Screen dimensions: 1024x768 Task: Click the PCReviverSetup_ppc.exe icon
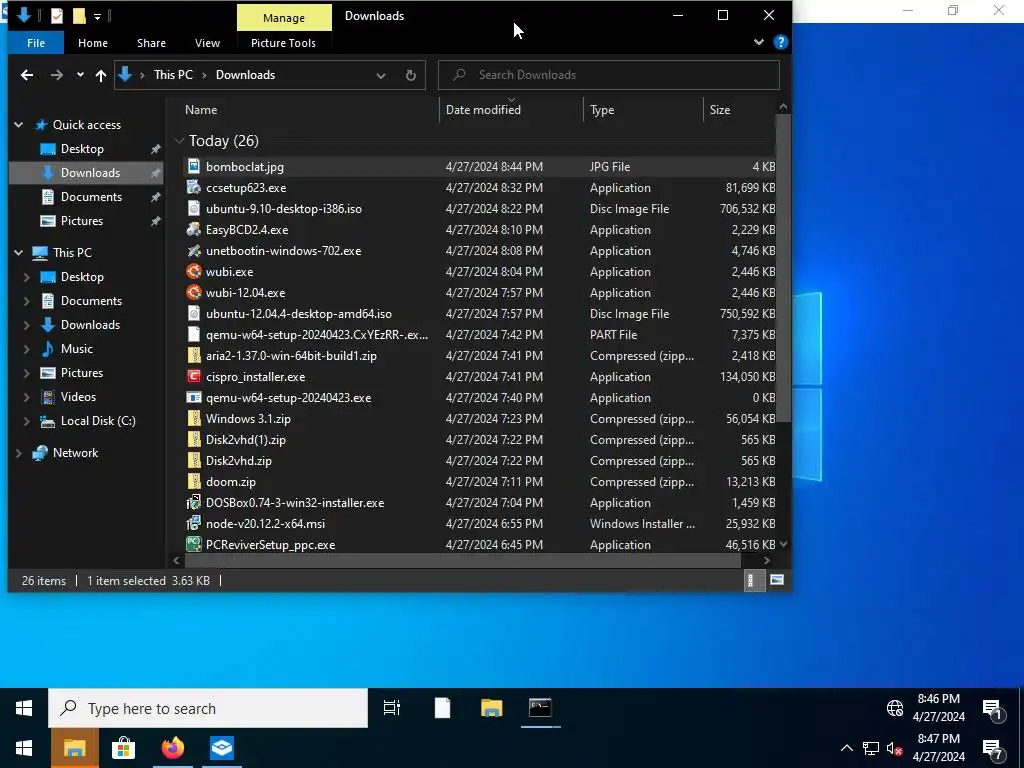point(193,544)
